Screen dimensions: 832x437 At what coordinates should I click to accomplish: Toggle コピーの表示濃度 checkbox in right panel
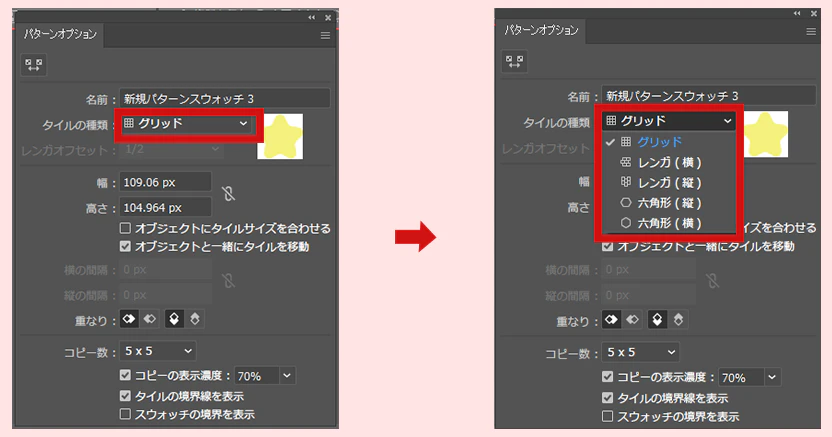[608, 377]
